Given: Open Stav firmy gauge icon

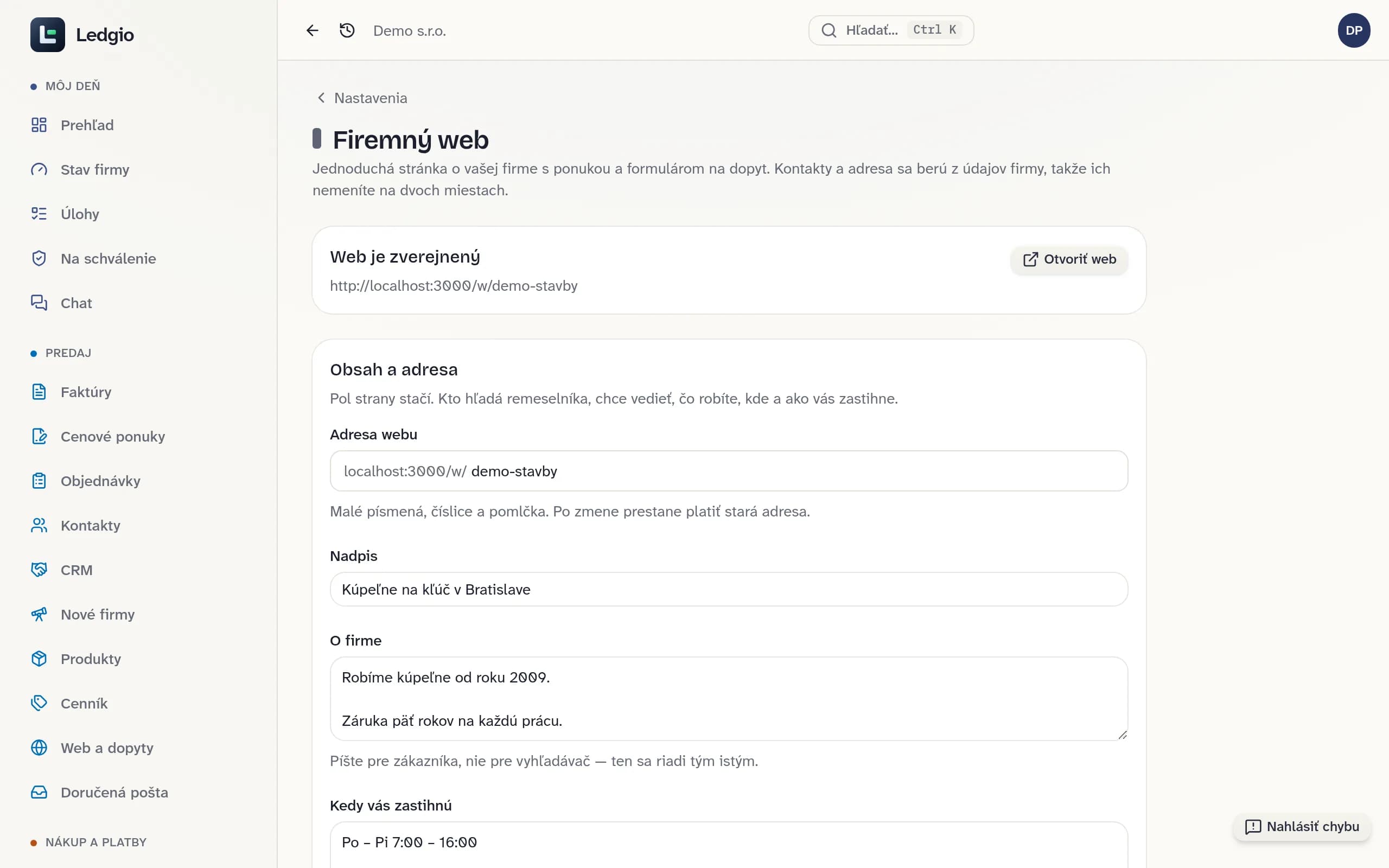Looking at the screenshot, I should (39, 169).
